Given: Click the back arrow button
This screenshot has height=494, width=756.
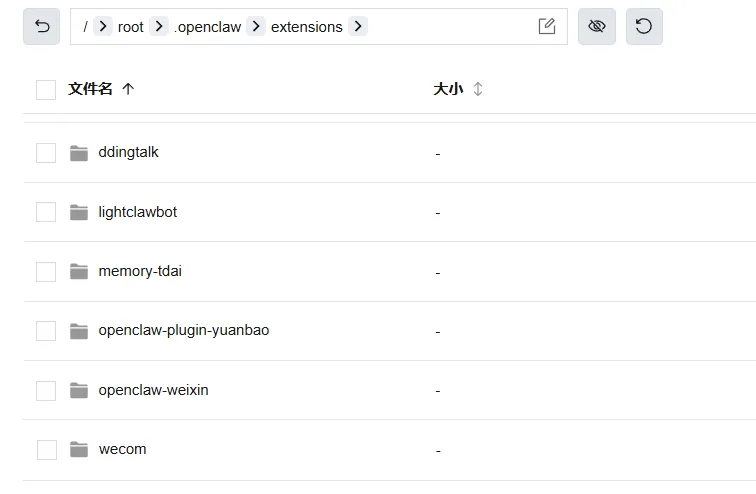Looking at the screenshot, I should click(x=42, y=27).
